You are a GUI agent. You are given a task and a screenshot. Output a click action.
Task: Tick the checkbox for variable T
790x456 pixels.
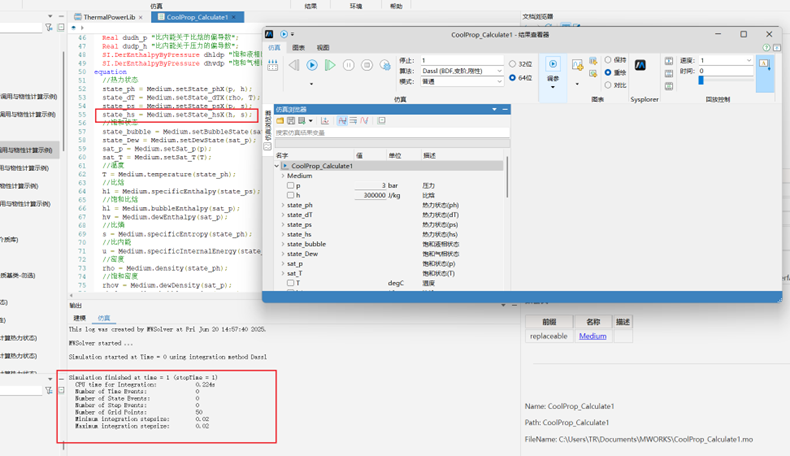coord(290,283)
